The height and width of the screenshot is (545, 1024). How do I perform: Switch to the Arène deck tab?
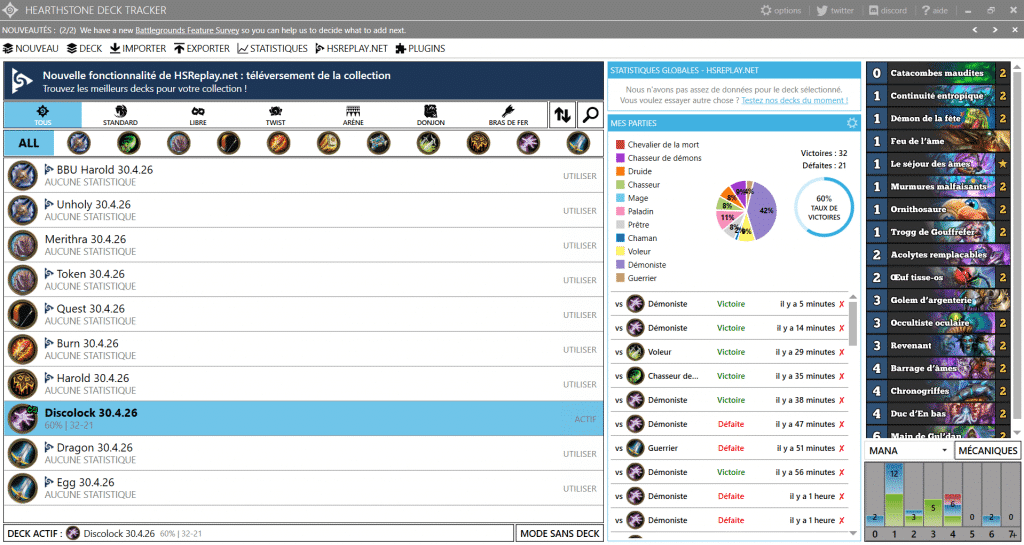353,115
